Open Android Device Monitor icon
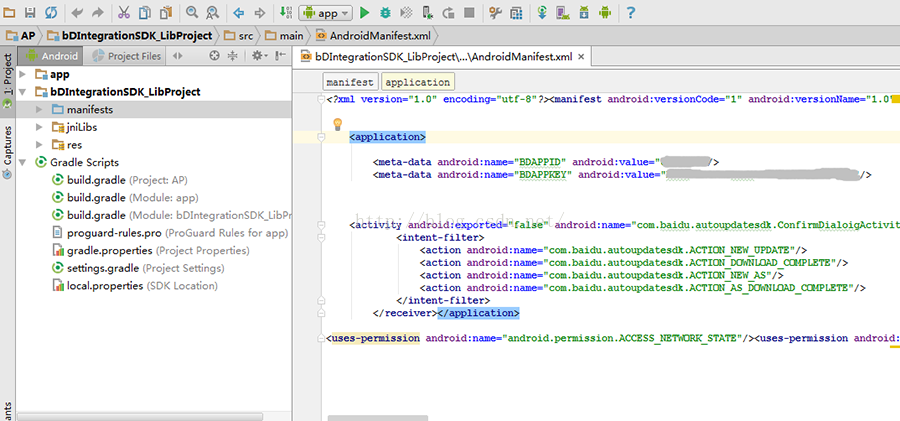The image size is (900, 421). [604, 12]
